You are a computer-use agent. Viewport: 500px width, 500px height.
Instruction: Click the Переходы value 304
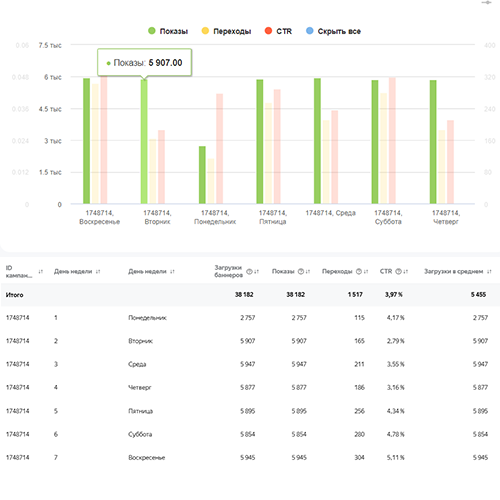point(359,458)
